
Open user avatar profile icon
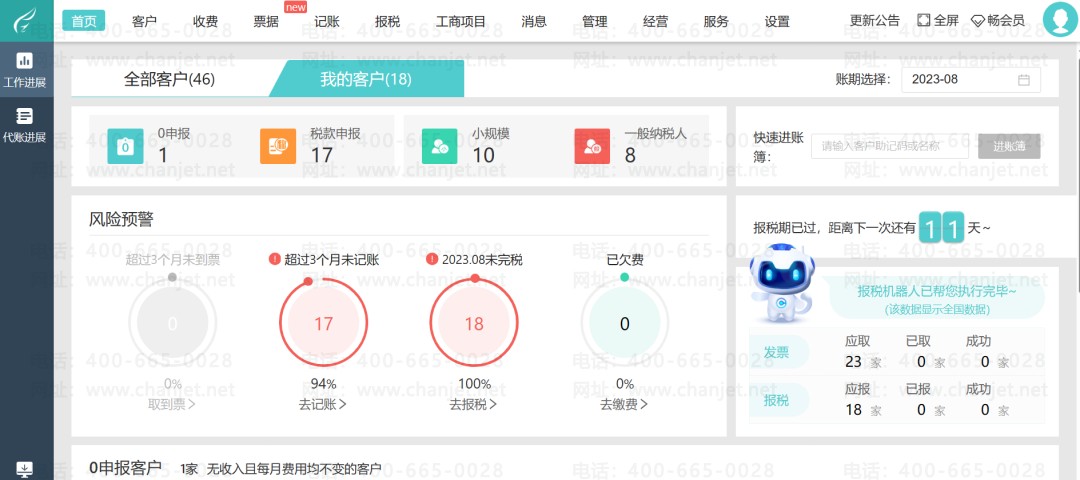point(1061,19)
